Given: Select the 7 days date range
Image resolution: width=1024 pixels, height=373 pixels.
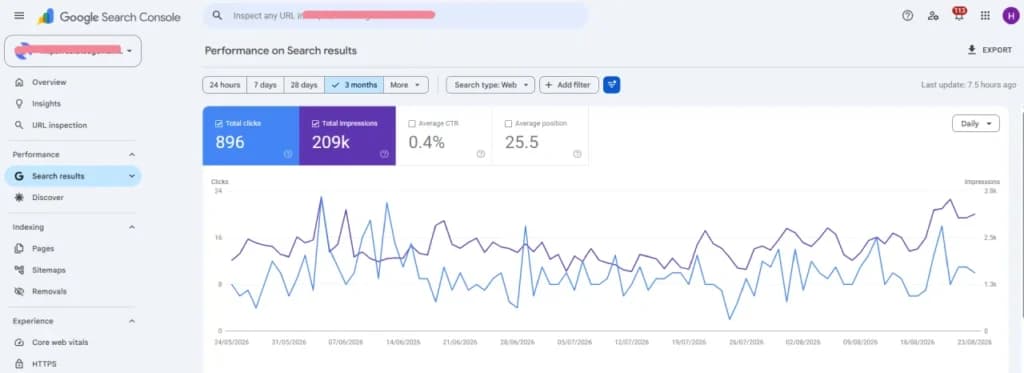Looking at the screenshot, I should [265, 85].
